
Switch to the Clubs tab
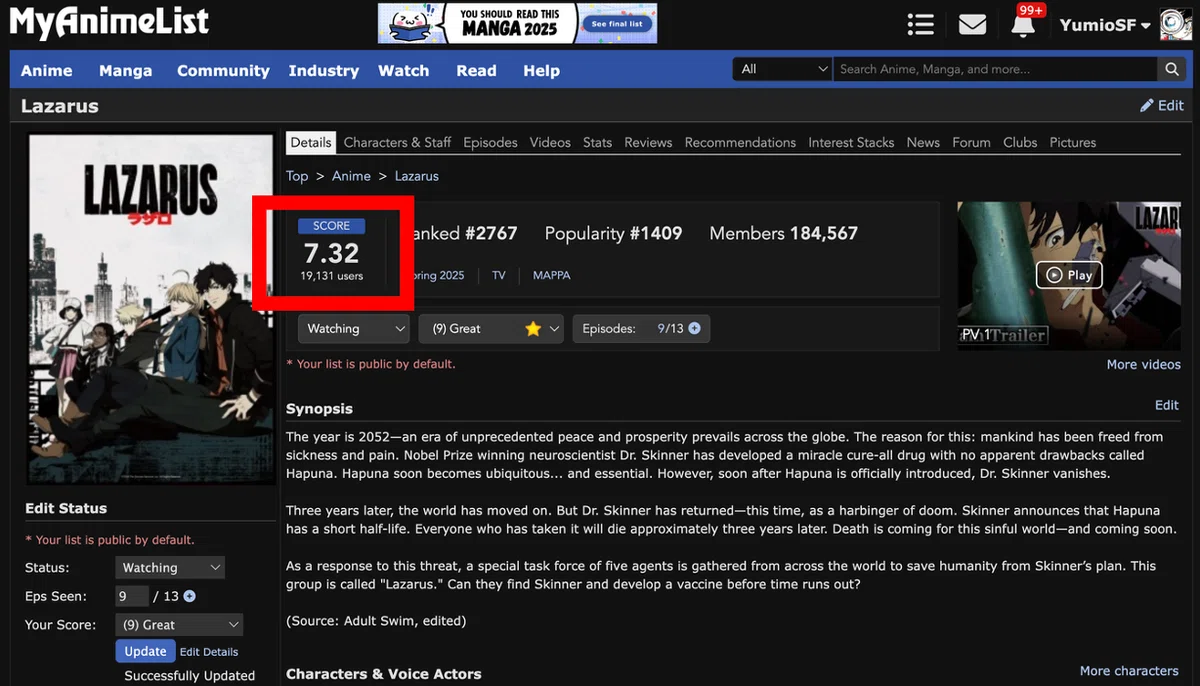pyautogui.click(x=1020, y=142)
